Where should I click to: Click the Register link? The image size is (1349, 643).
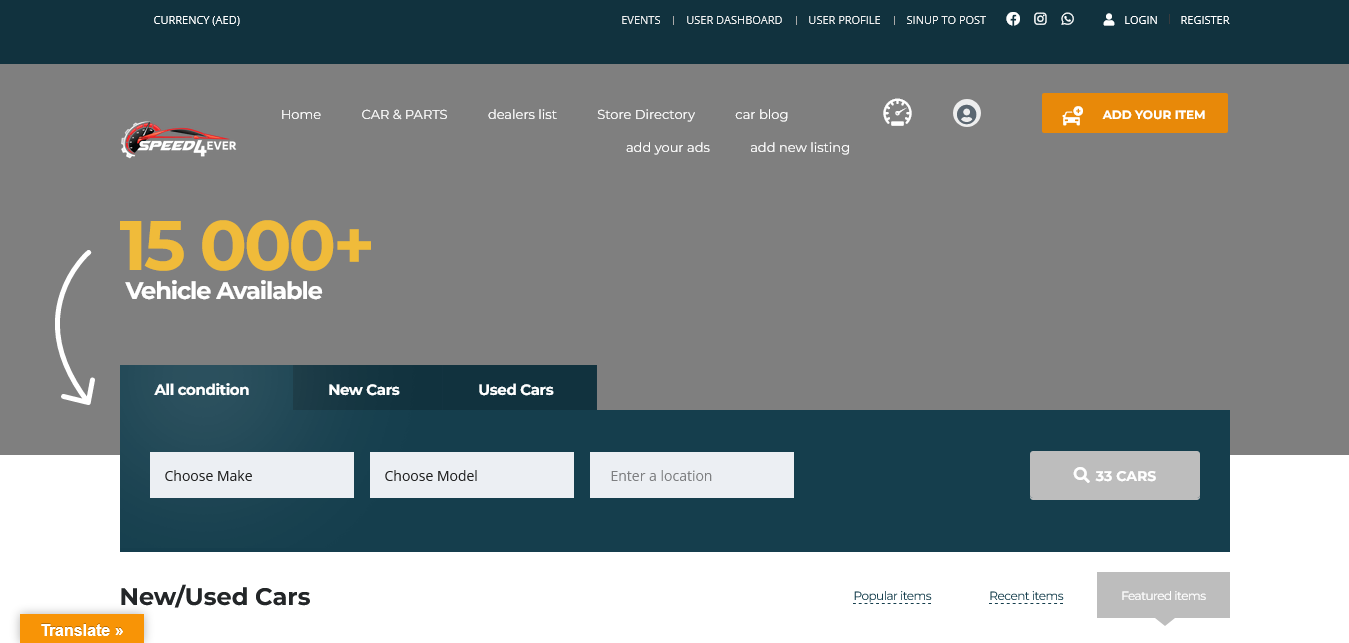tap(1204, 20)
